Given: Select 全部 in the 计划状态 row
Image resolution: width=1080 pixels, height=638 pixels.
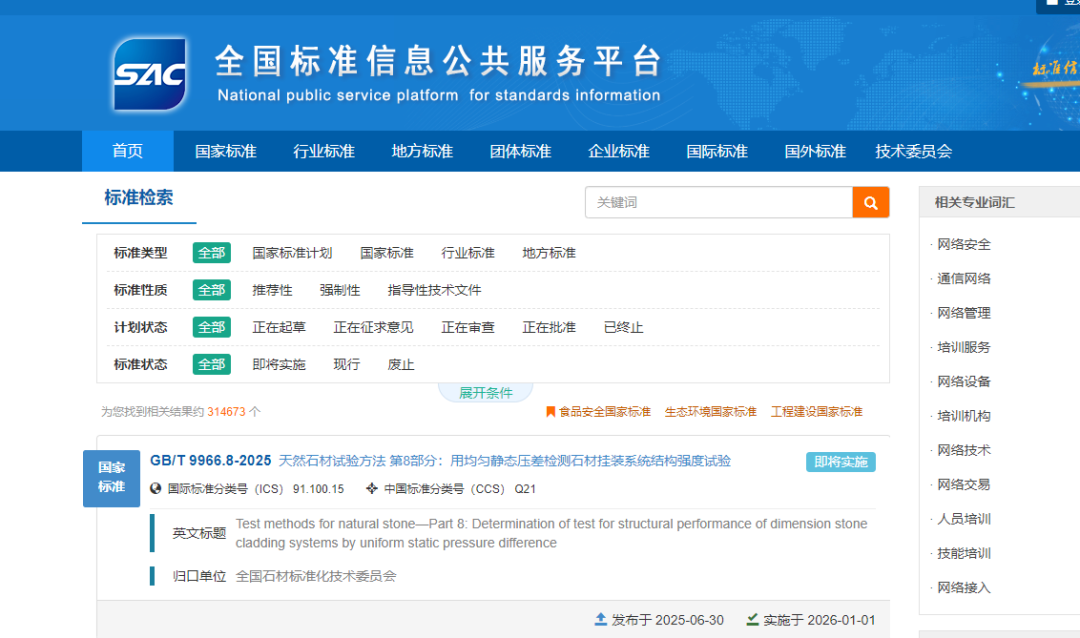Looking at the screenshot, I should click(211, 327).
